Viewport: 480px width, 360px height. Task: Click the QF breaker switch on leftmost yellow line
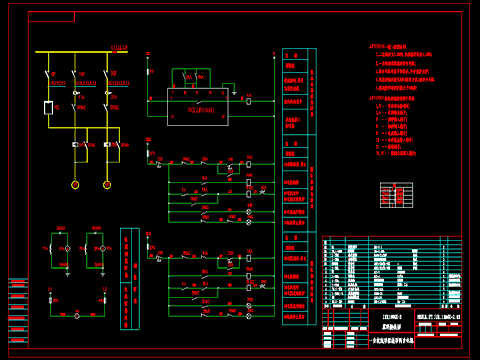pyautogui.click(x=48, y=74)
